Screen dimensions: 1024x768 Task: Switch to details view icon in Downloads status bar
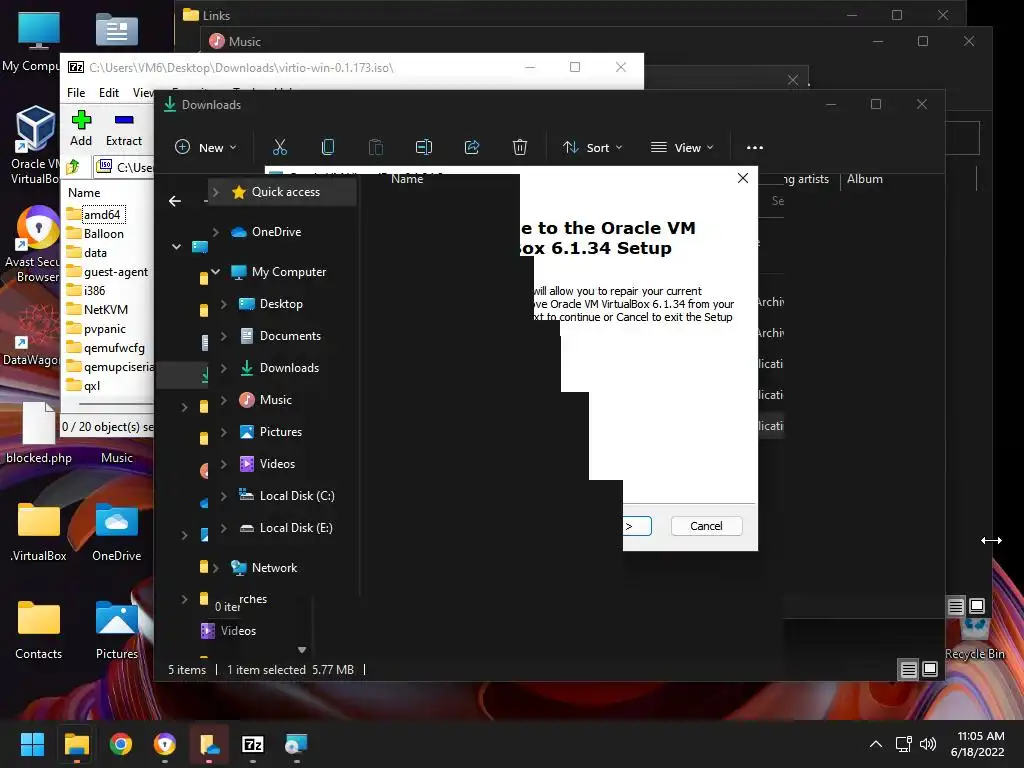coord(908,669)
